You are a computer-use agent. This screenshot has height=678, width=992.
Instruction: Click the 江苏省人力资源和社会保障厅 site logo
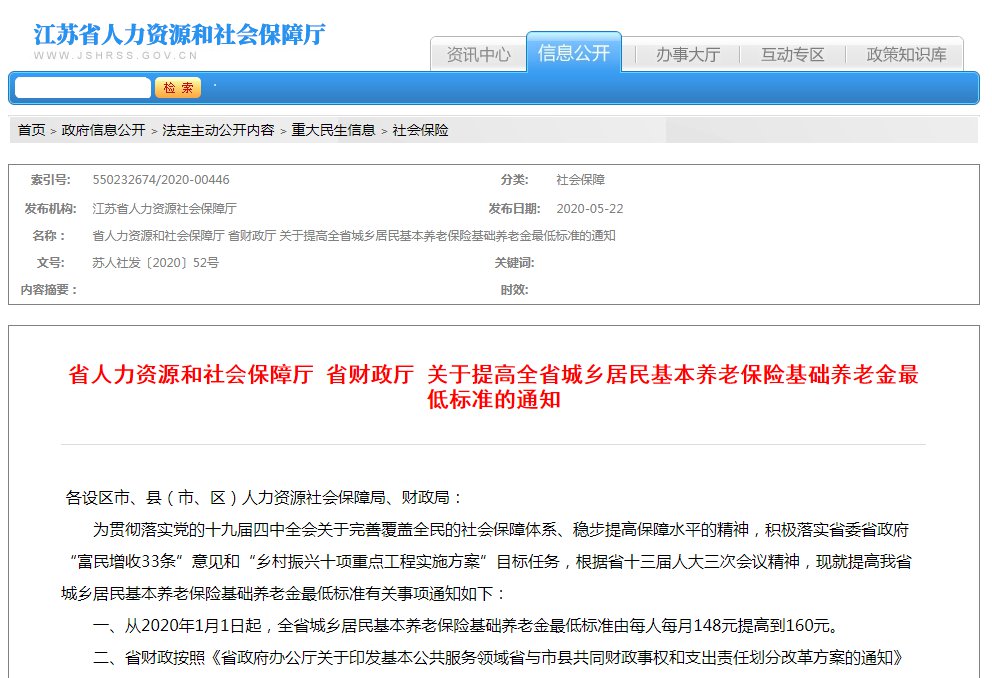pyautogui.click(x=179, y=34)
